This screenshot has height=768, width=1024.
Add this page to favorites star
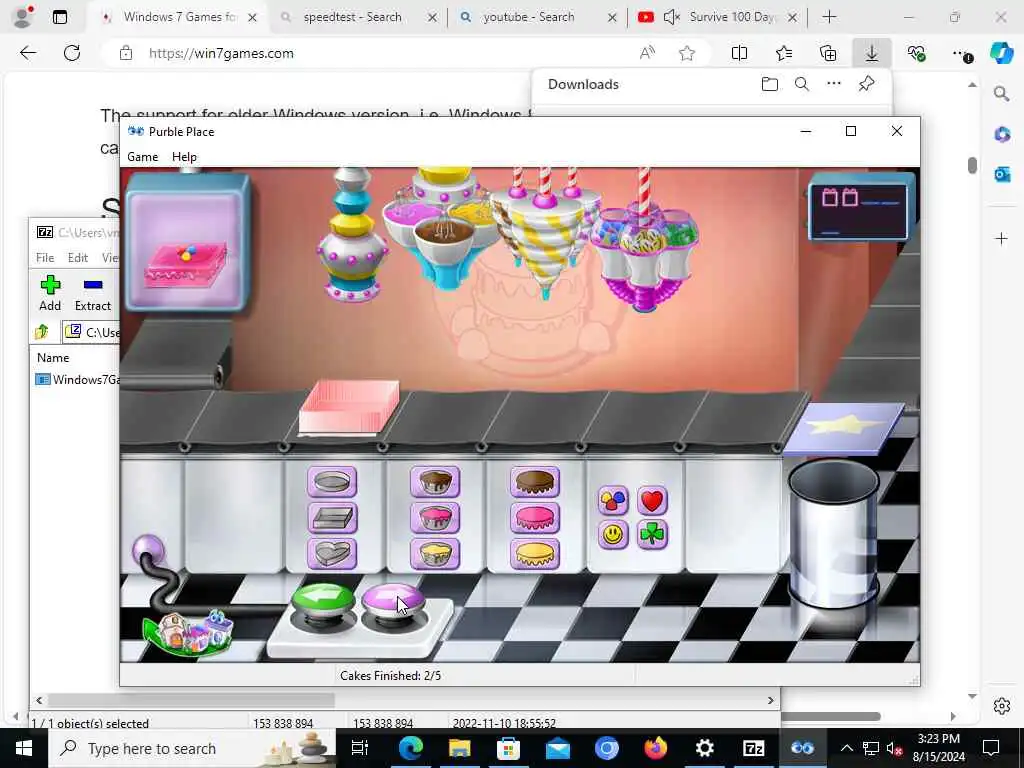click(x=686, y=54)
